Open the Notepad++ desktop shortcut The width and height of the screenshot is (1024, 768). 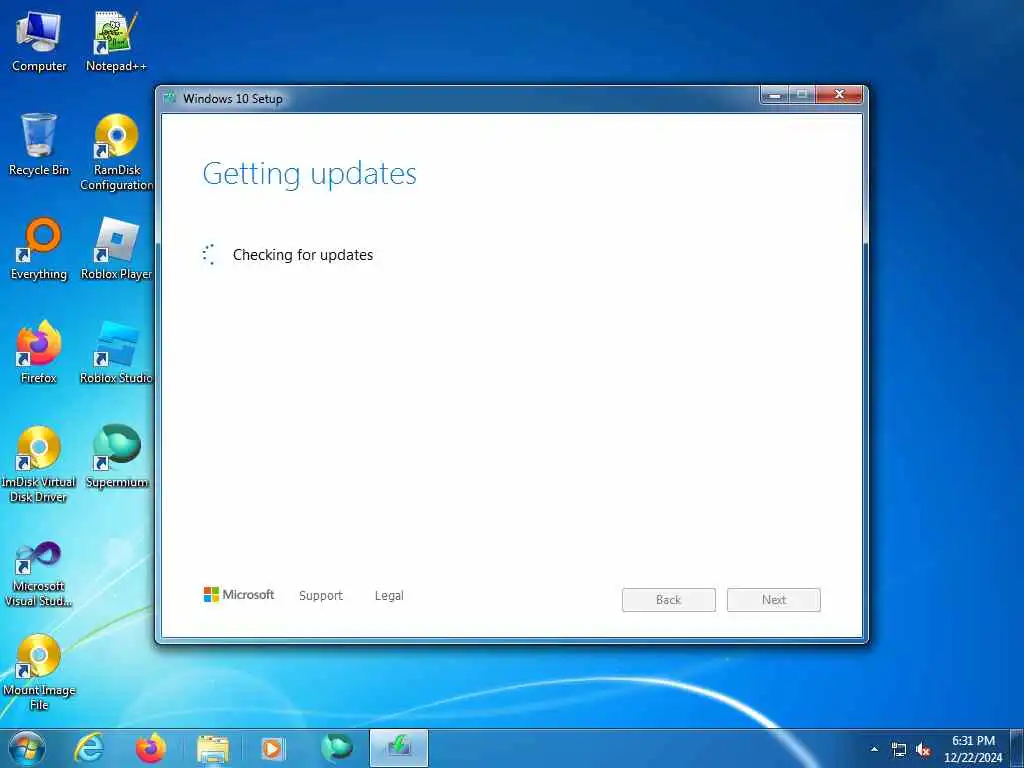pos(116,40)
